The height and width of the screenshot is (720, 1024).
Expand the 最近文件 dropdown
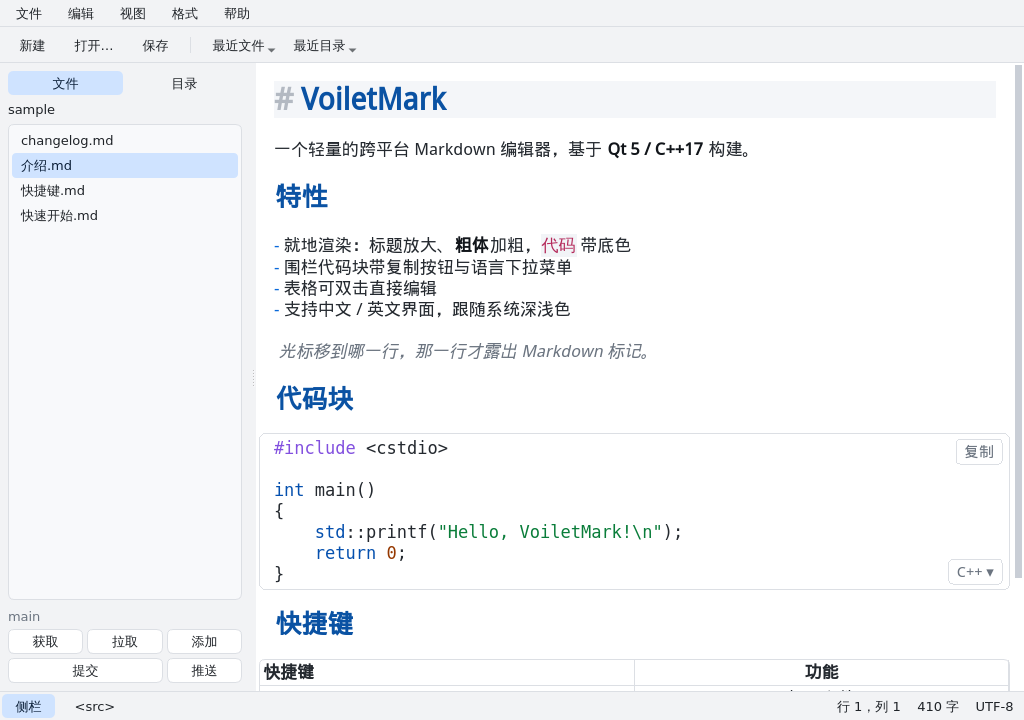click(244, 46)
